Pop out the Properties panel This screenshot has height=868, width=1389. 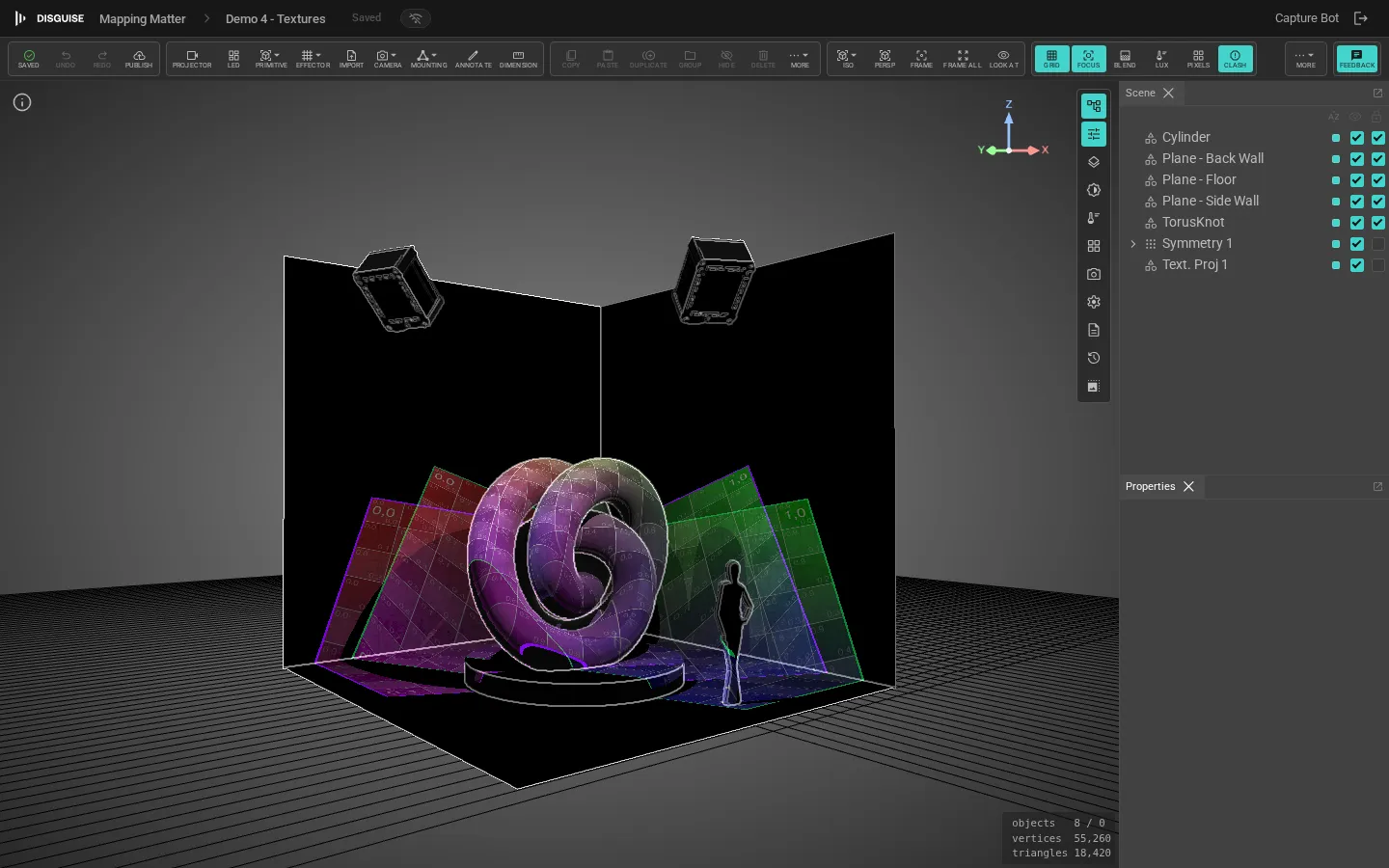(1377, 486)
